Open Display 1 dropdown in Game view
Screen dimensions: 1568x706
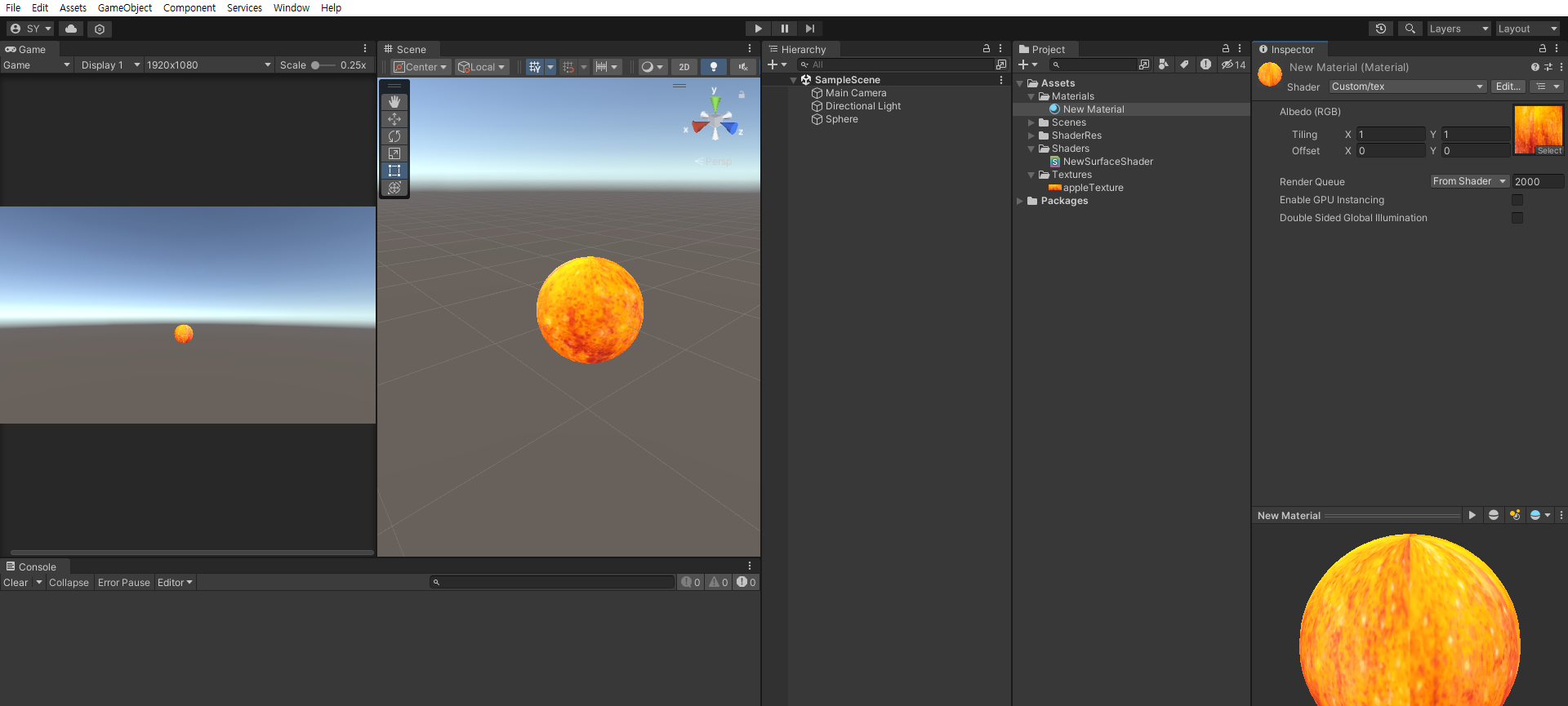pyautogui.click(x=110, y=65)
